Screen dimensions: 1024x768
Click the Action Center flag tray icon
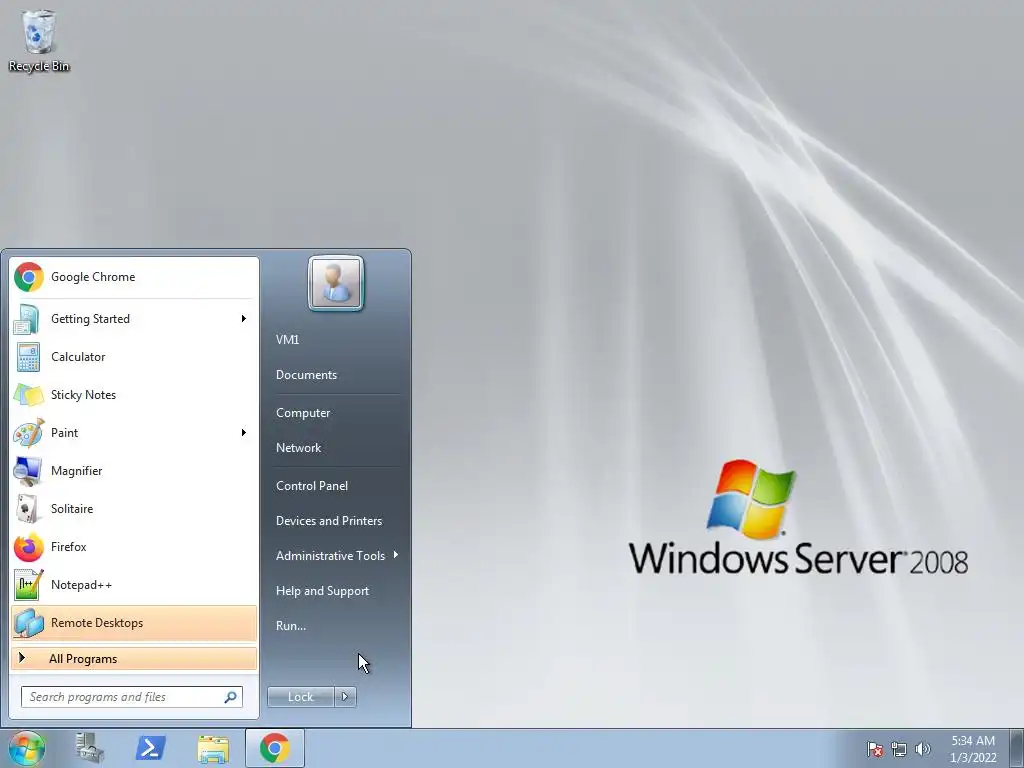(x=874, y=750)
